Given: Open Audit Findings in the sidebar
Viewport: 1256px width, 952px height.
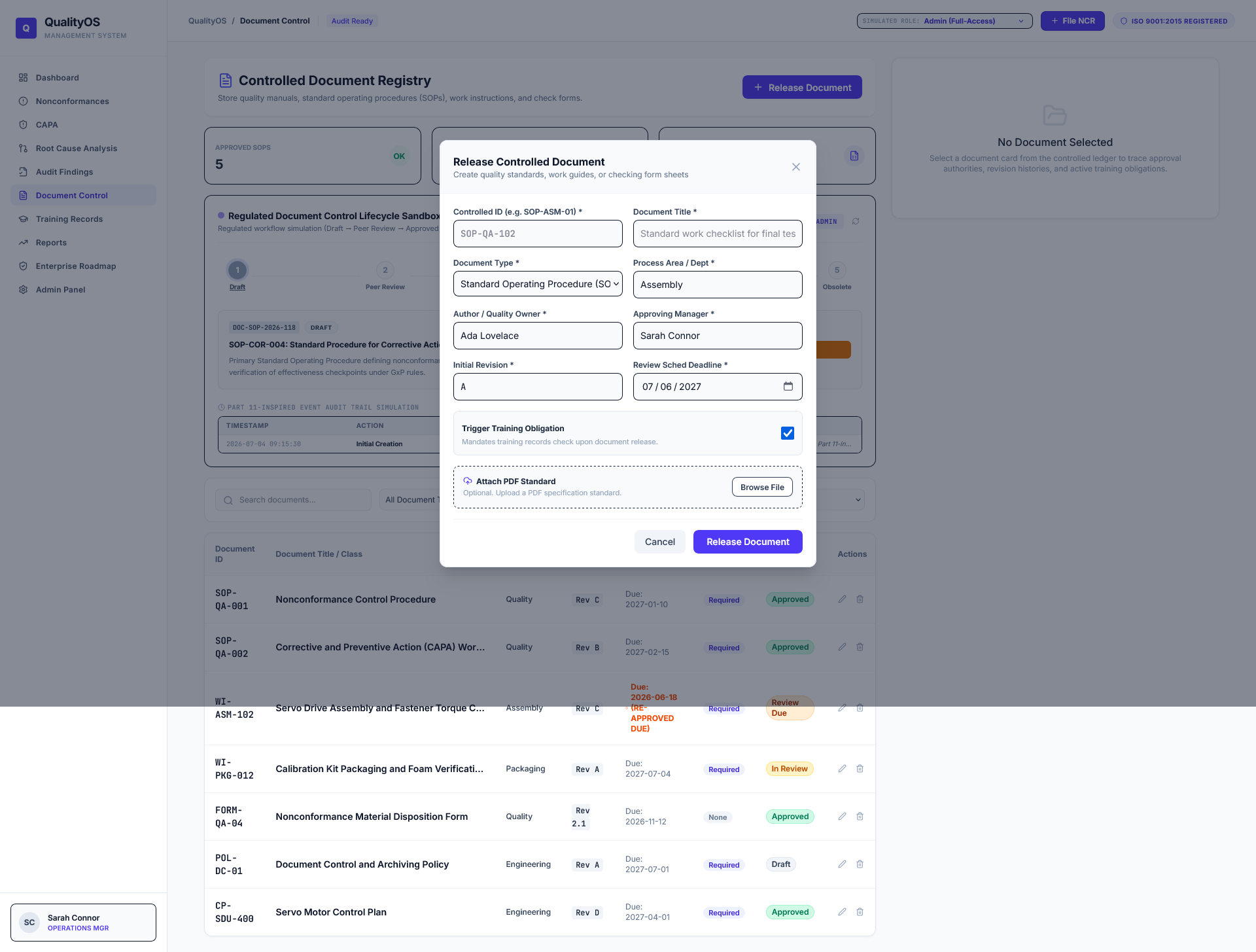Looking at the screenshot, I should tap(83, 172).
